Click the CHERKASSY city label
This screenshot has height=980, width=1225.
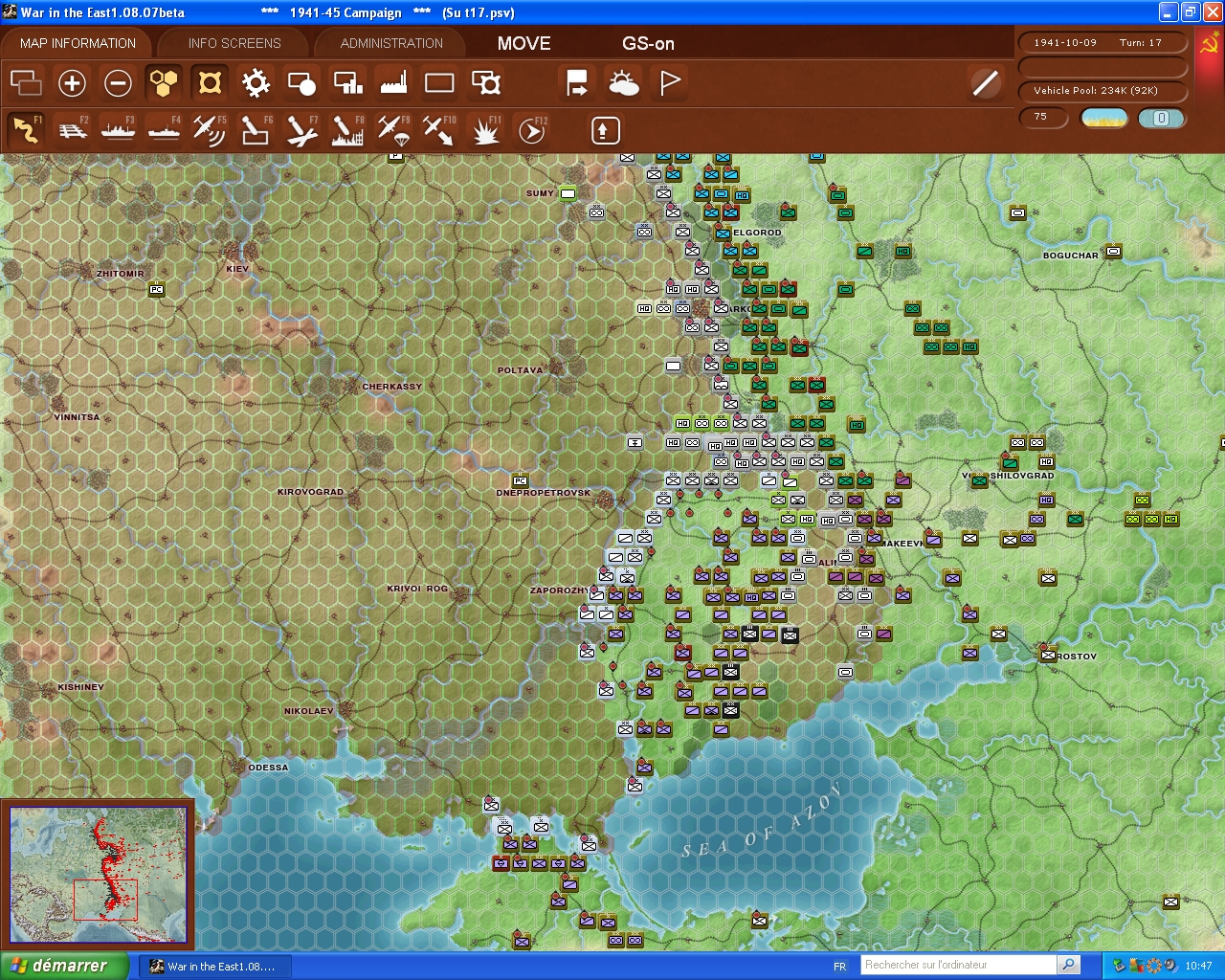pos(391,387)
